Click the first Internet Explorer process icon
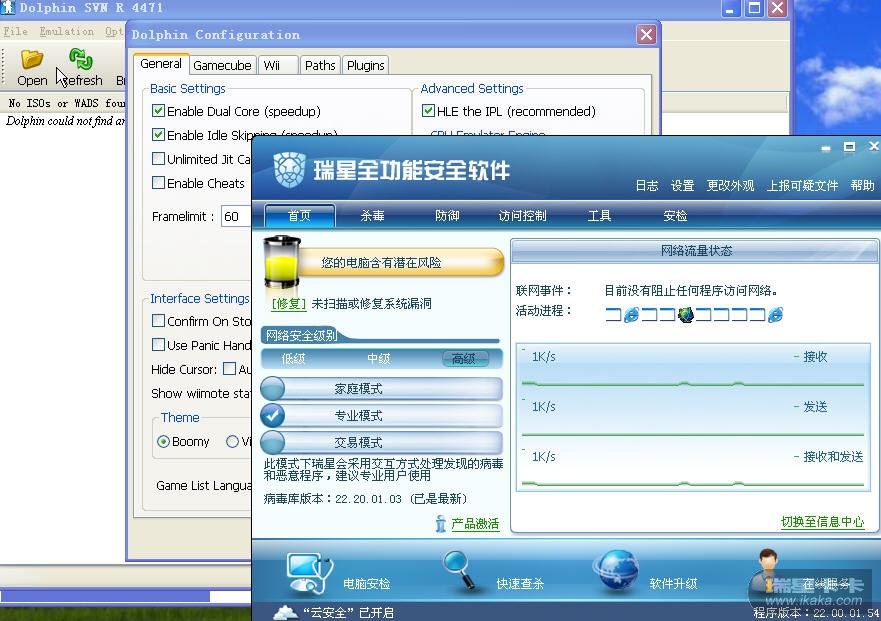 coord(632,315)
